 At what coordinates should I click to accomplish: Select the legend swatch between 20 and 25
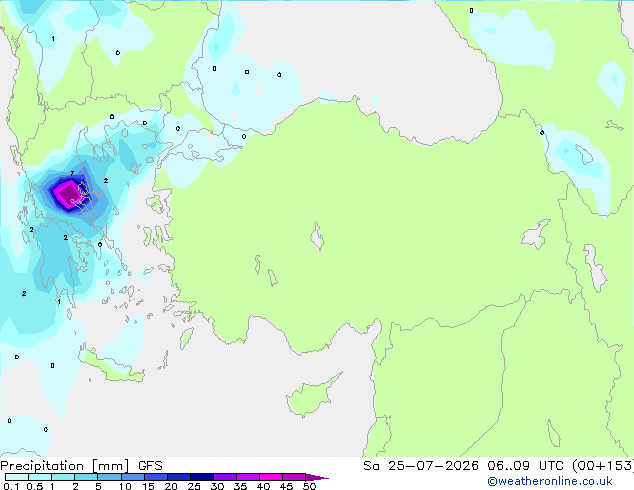coord(178,477)
